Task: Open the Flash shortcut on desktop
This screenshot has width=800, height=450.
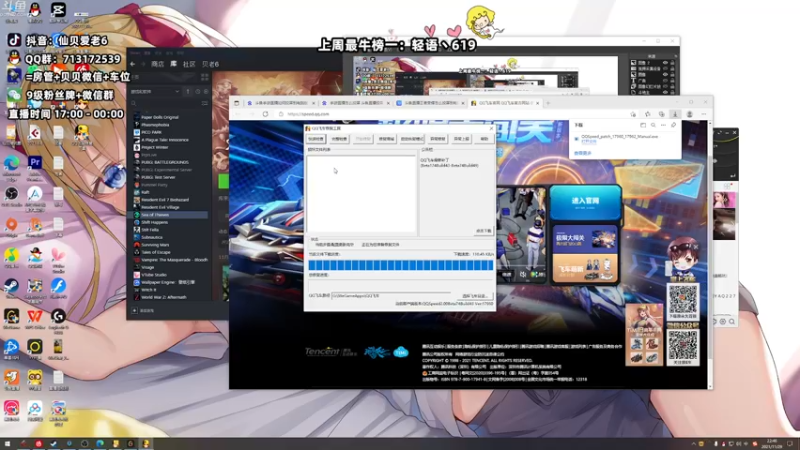Action: 58,286
